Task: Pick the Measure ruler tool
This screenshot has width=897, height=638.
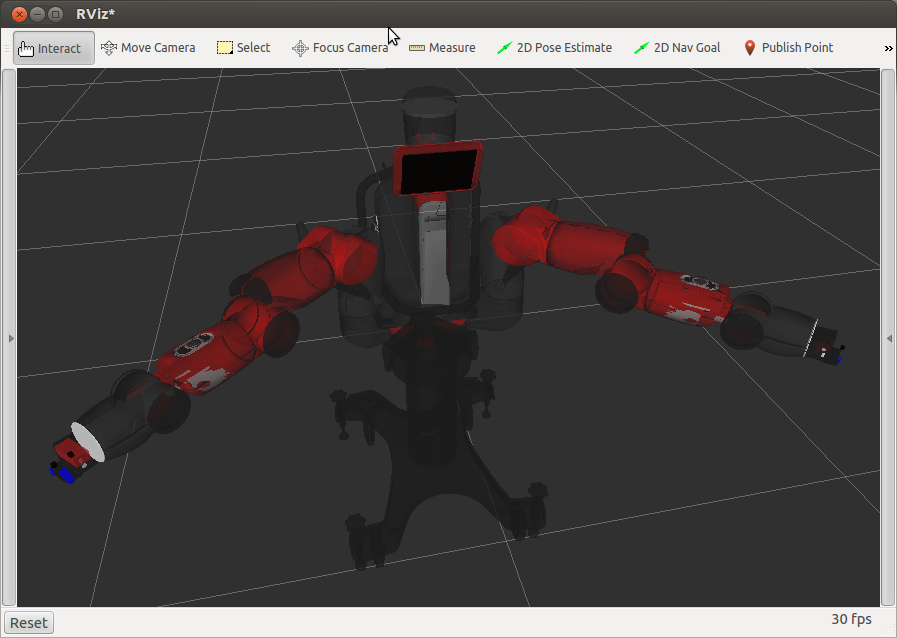Action: 442,48
